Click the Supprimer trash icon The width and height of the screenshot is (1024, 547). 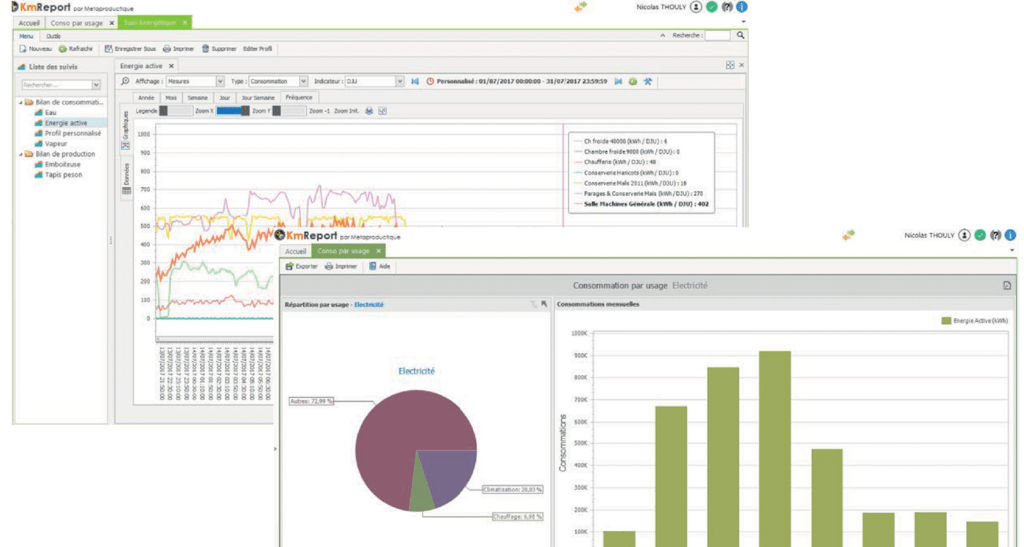tap(205, 48)
